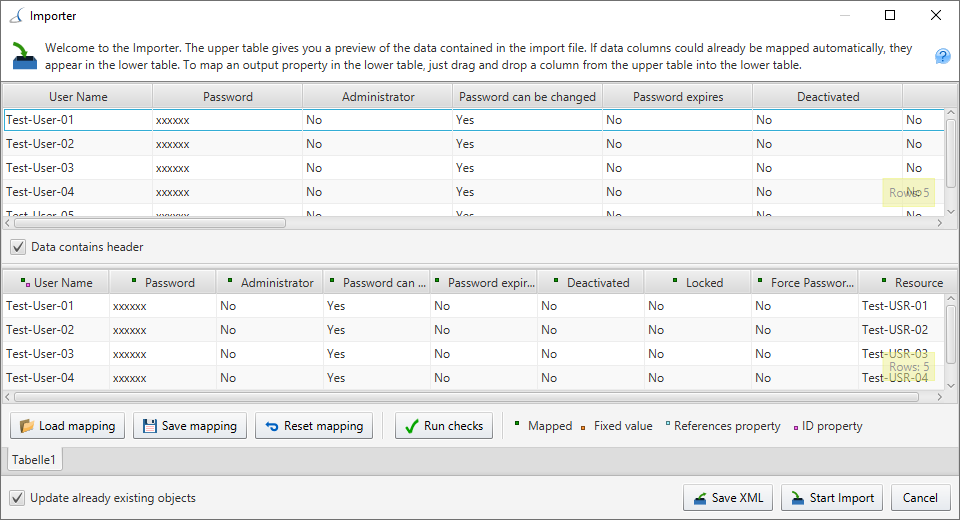Click lower table Password mapped header
This screenshot has height=520, width=960.
coord(163,282)
